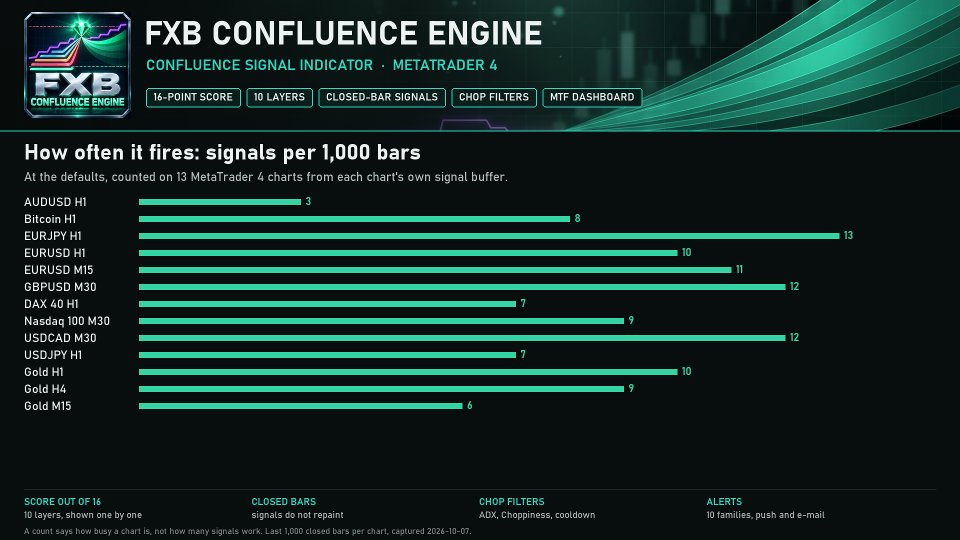
Task: Click the 'At the defaults' description line
Action: [266, 177]
